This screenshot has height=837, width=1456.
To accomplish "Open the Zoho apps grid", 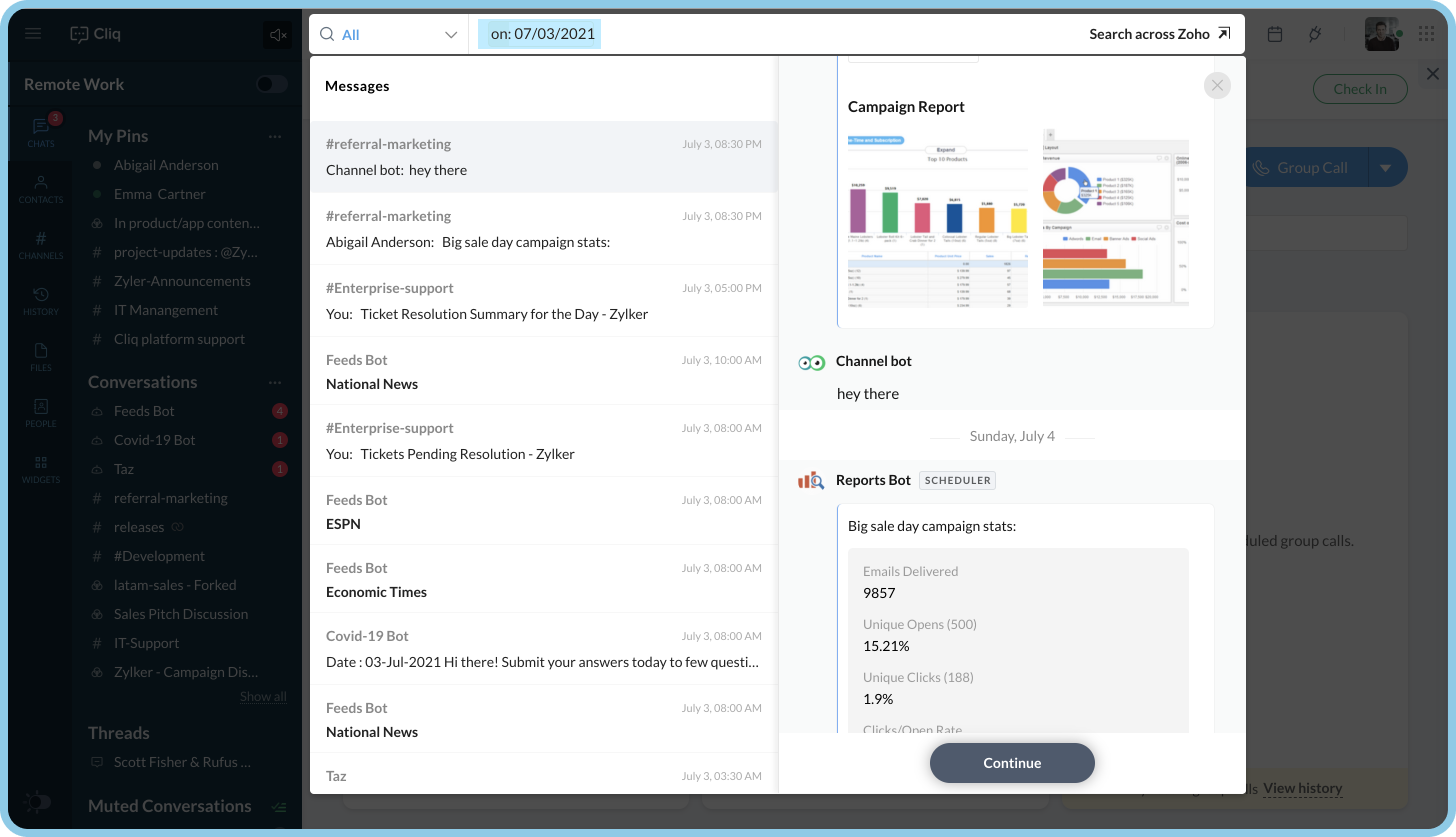I will [x=1427, y=33].
